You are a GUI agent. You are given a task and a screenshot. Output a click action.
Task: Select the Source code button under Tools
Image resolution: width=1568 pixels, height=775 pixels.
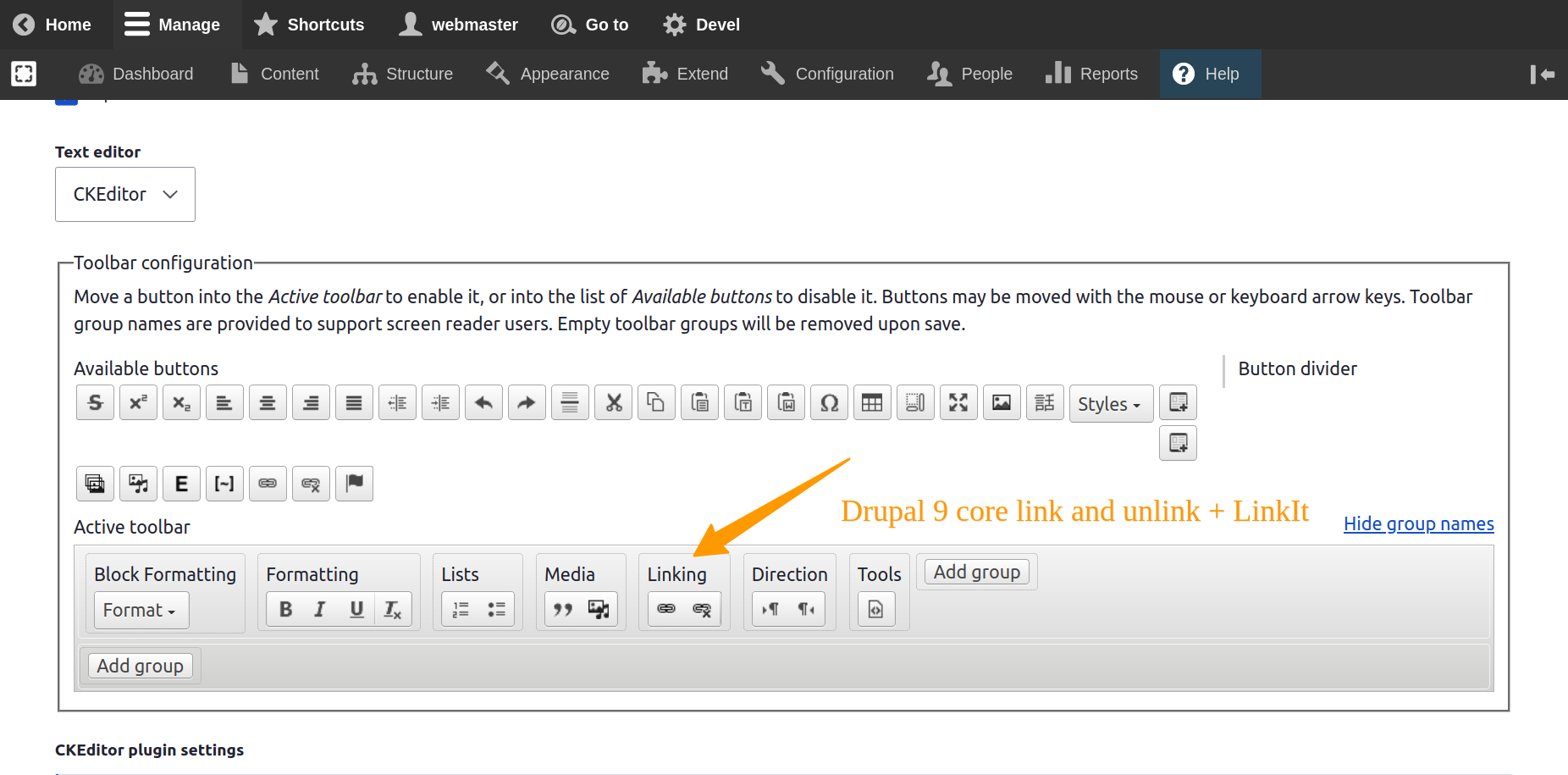(878, 608)
